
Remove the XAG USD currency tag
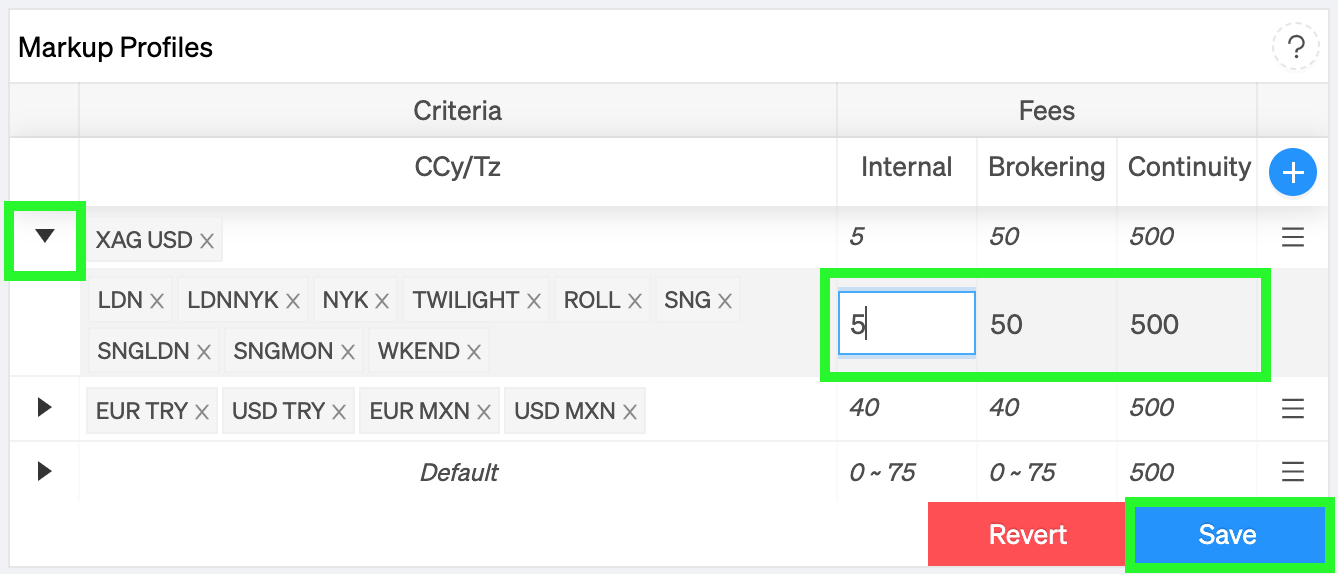click(207, 241)
